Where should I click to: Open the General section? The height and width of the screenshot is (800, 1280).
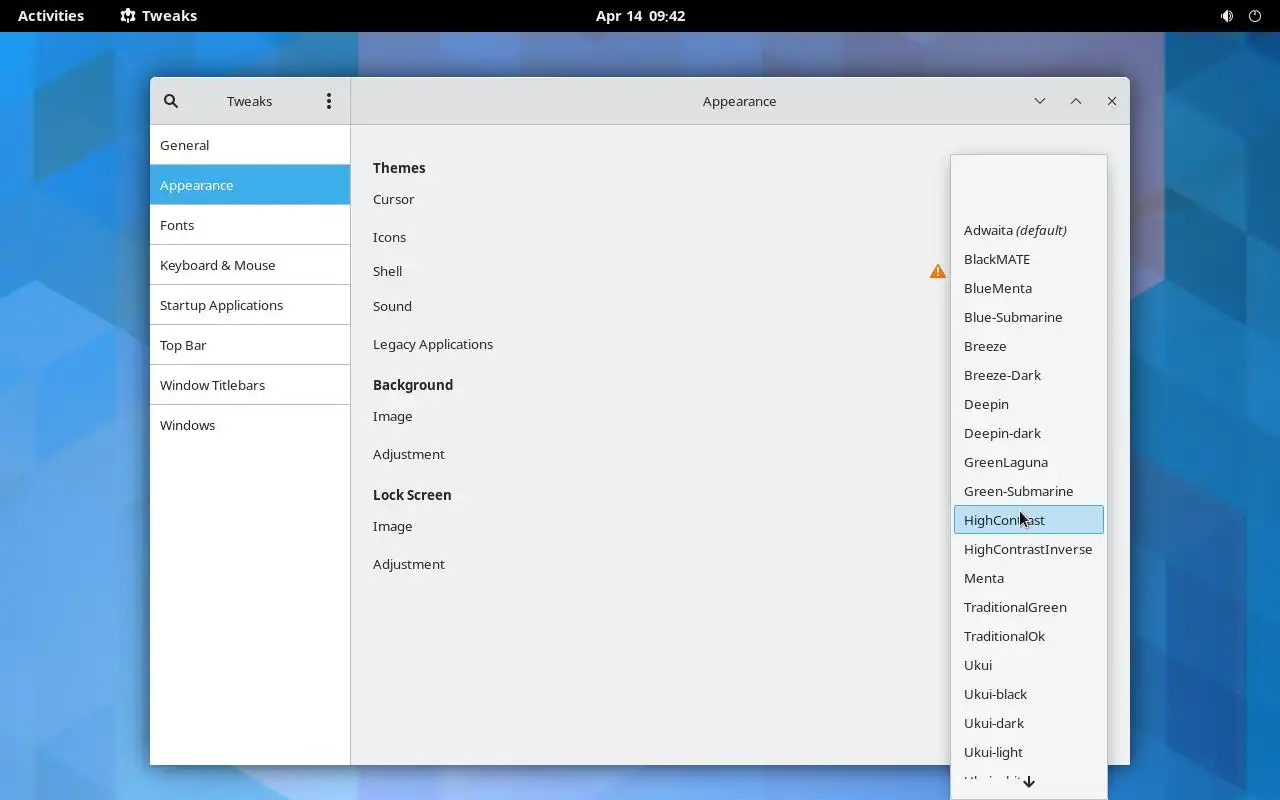250,145
